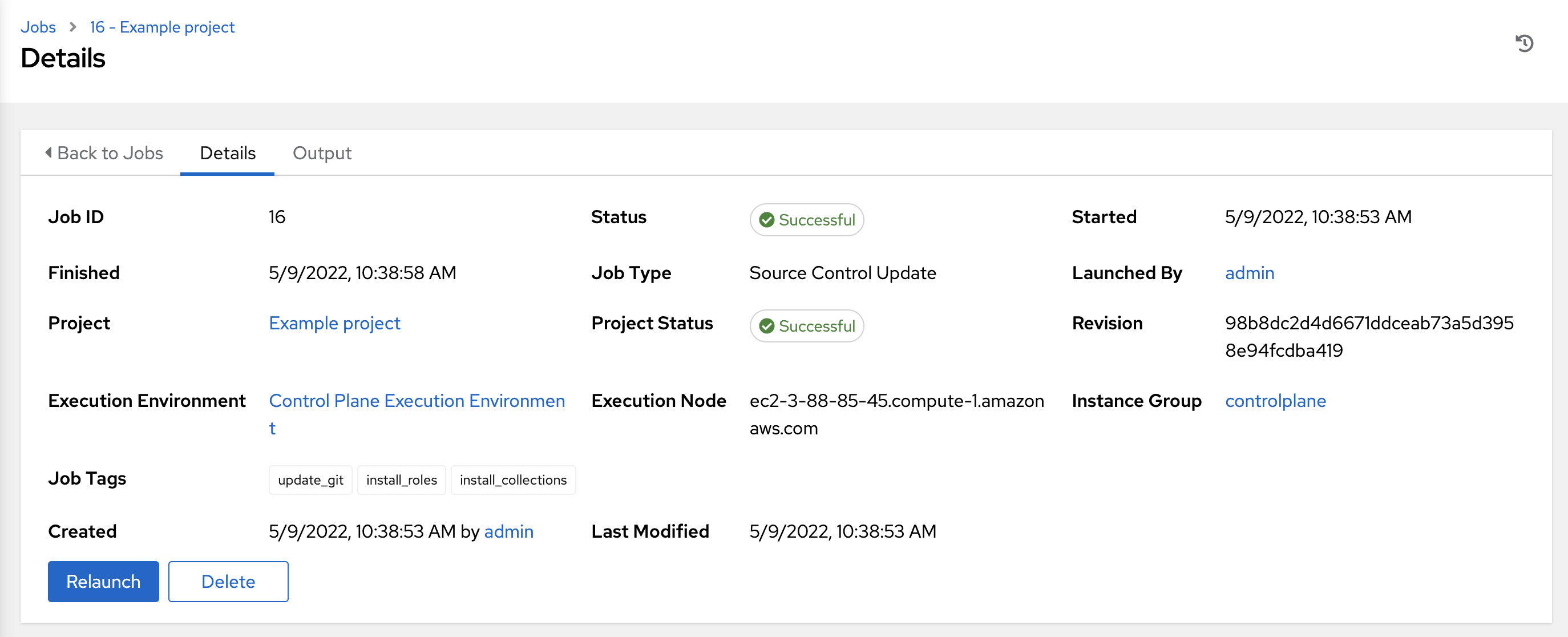Open the Example project link
Screen dimensions: 1568x637
tap(334, 322)
